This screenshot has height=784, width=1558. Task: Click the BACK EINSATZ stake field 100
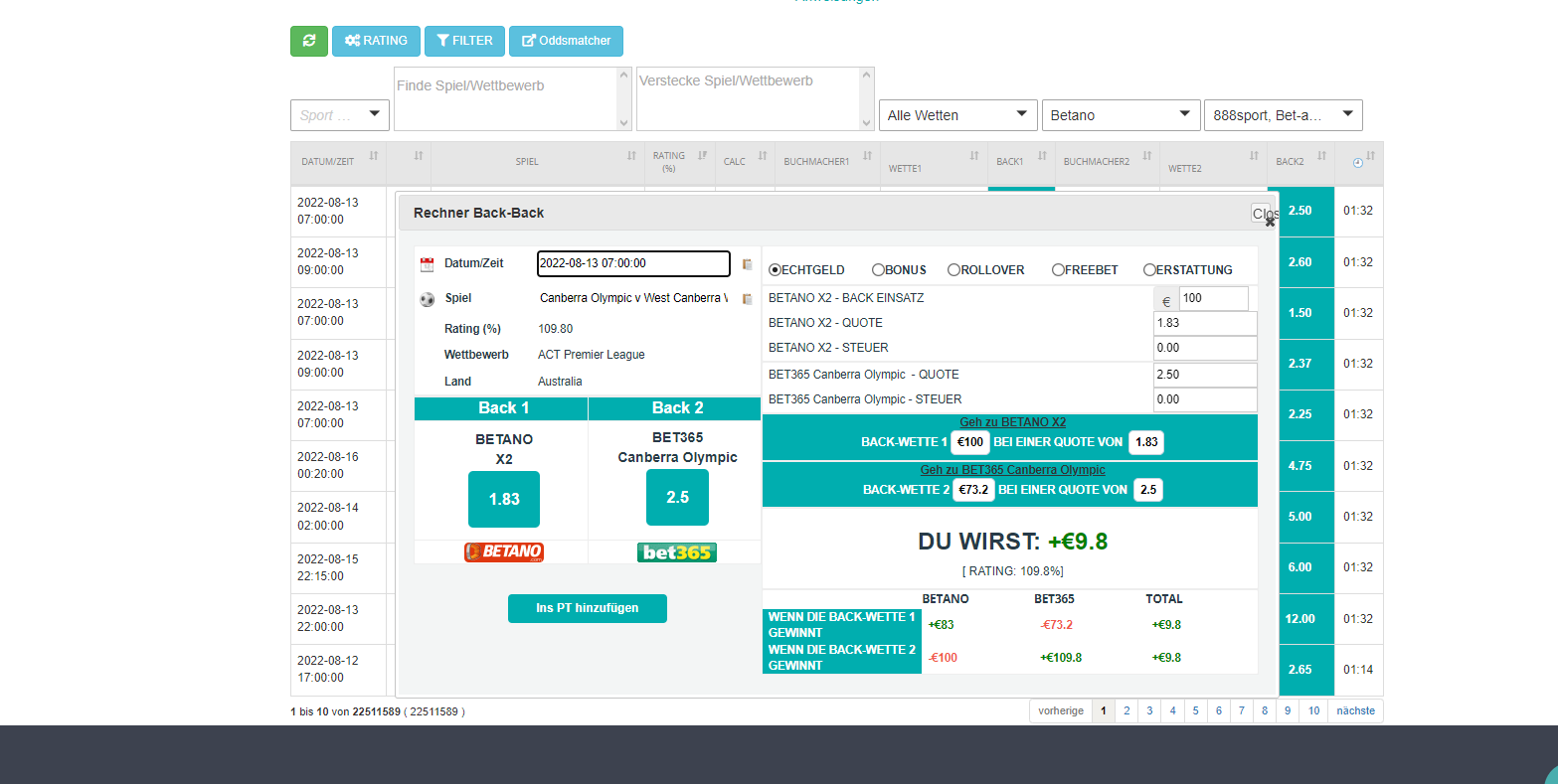point(1213,298)
